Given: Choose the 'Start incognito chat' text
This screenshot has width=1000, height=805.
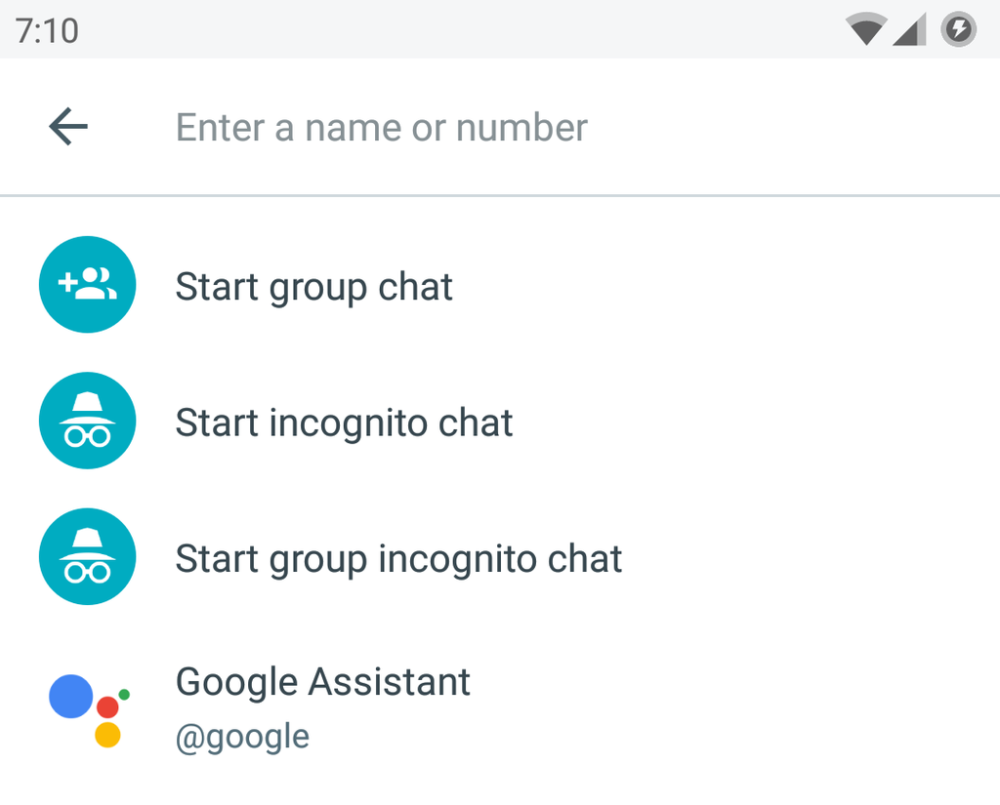Looking at the screenshot, I should [344, 423].
